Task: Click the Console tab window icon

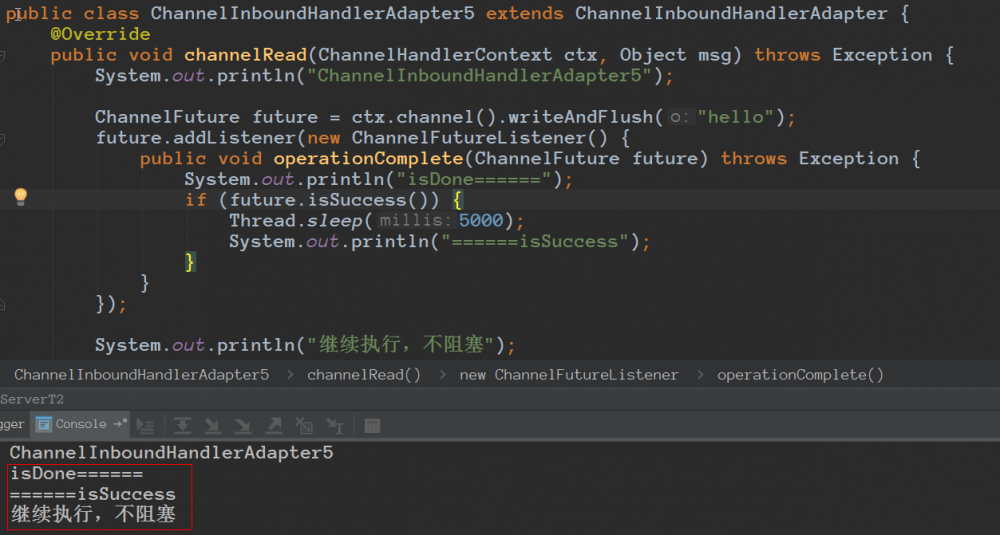Action: click(x=43, y=424)
